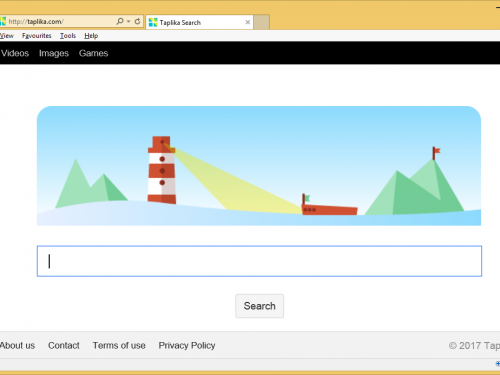Refresh the taplika.com page
This screenshot has height=375, width=500.
tap(137, 21)
